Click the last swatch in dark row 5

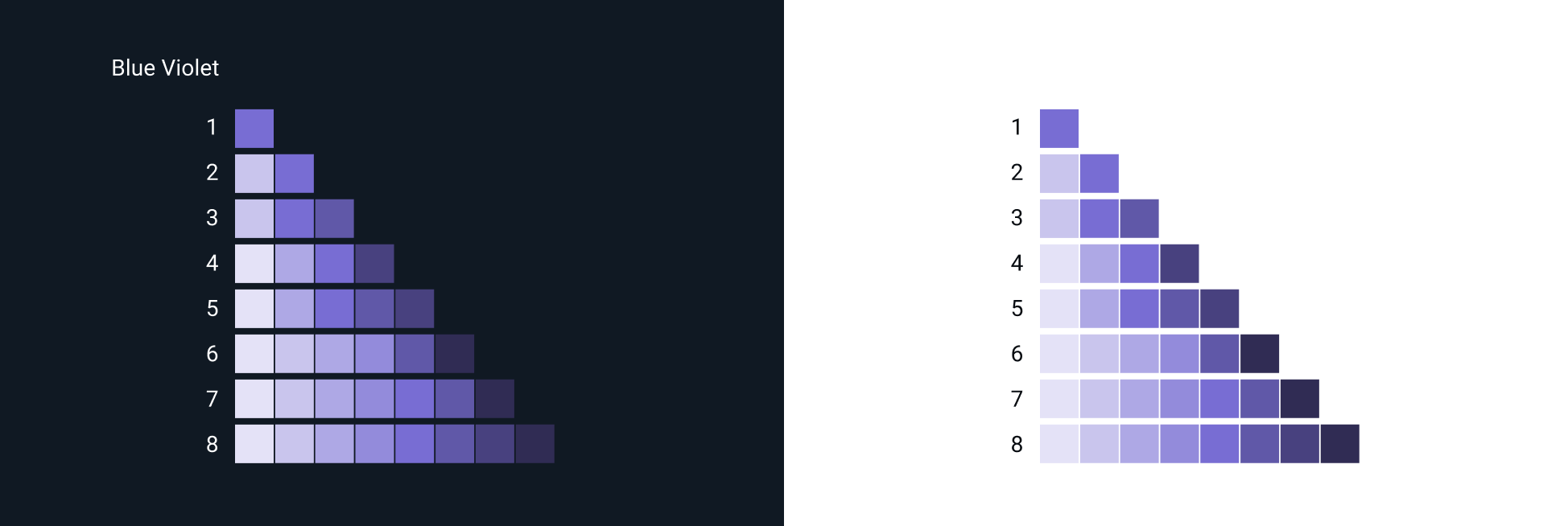(415, 309)
